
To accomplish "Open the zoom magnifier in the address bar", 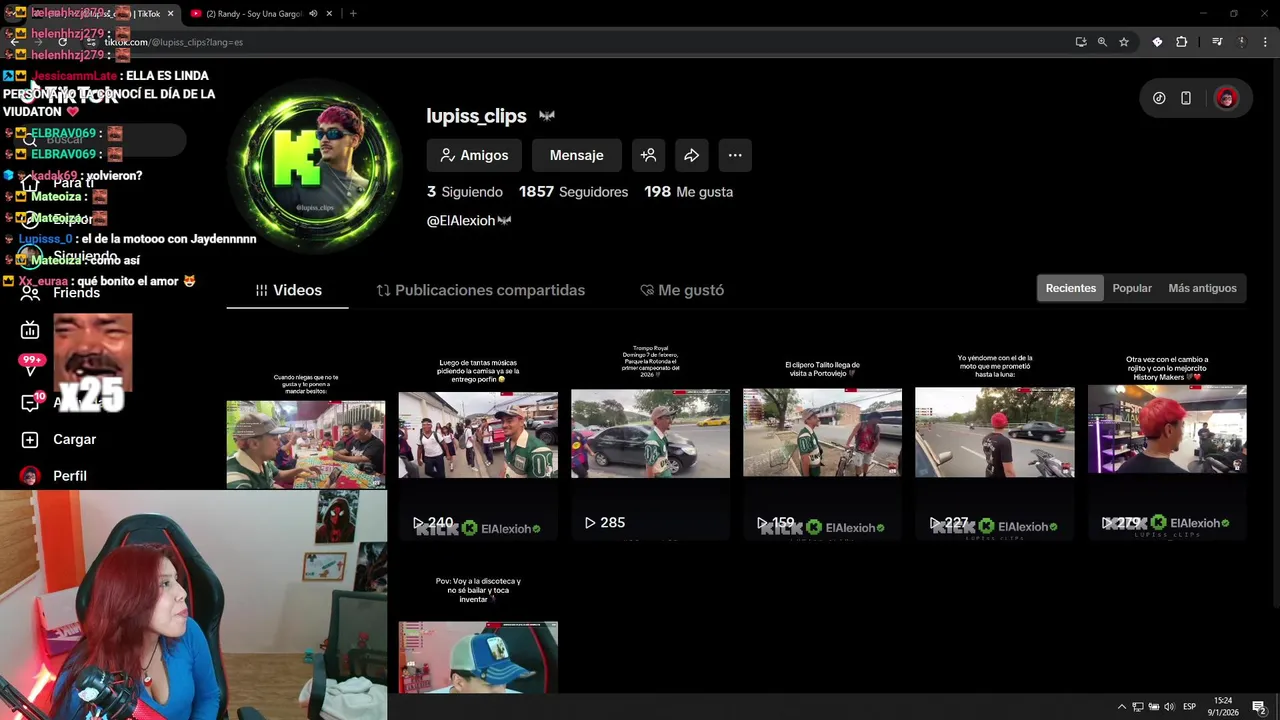I will (1102, 42).
